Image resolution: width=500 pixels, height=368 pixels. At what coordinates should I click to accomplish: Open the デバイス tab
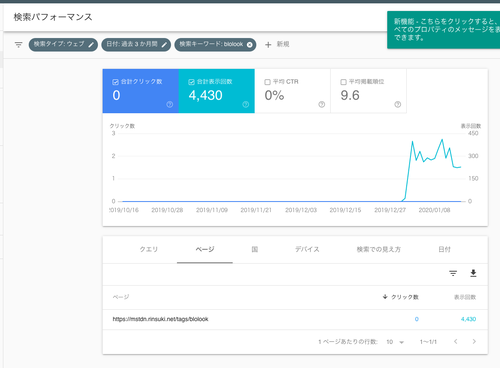(x=307, y=249)
